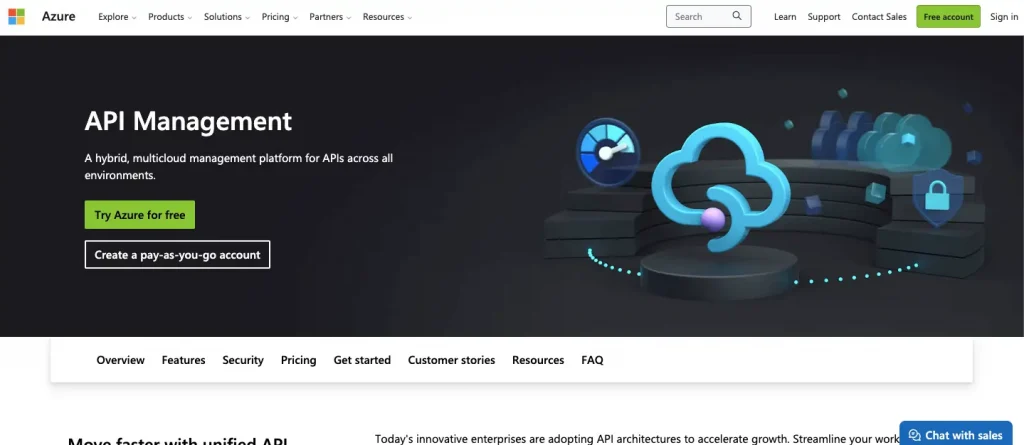This screenshot has width=1024, height=445.
Task: Click the Try Azure for free button
Action: [x=140, y=215]
